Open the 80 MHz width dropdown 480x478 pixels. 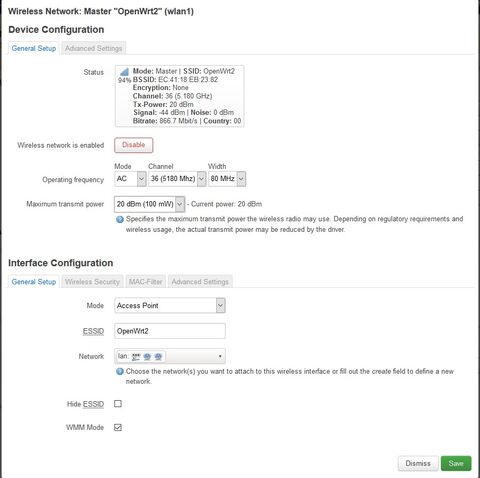tap(227, 179)
